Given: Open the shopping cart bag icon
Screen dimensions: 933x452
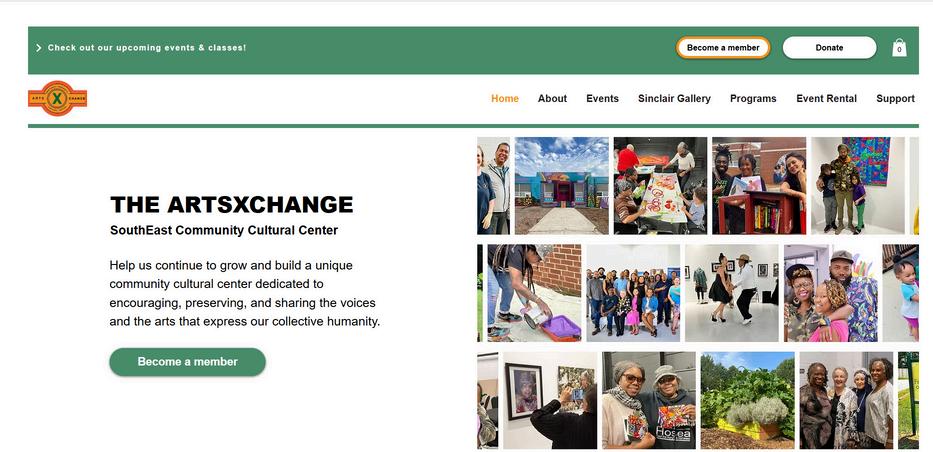Looking at the screenshot, I should click(899, 48).
